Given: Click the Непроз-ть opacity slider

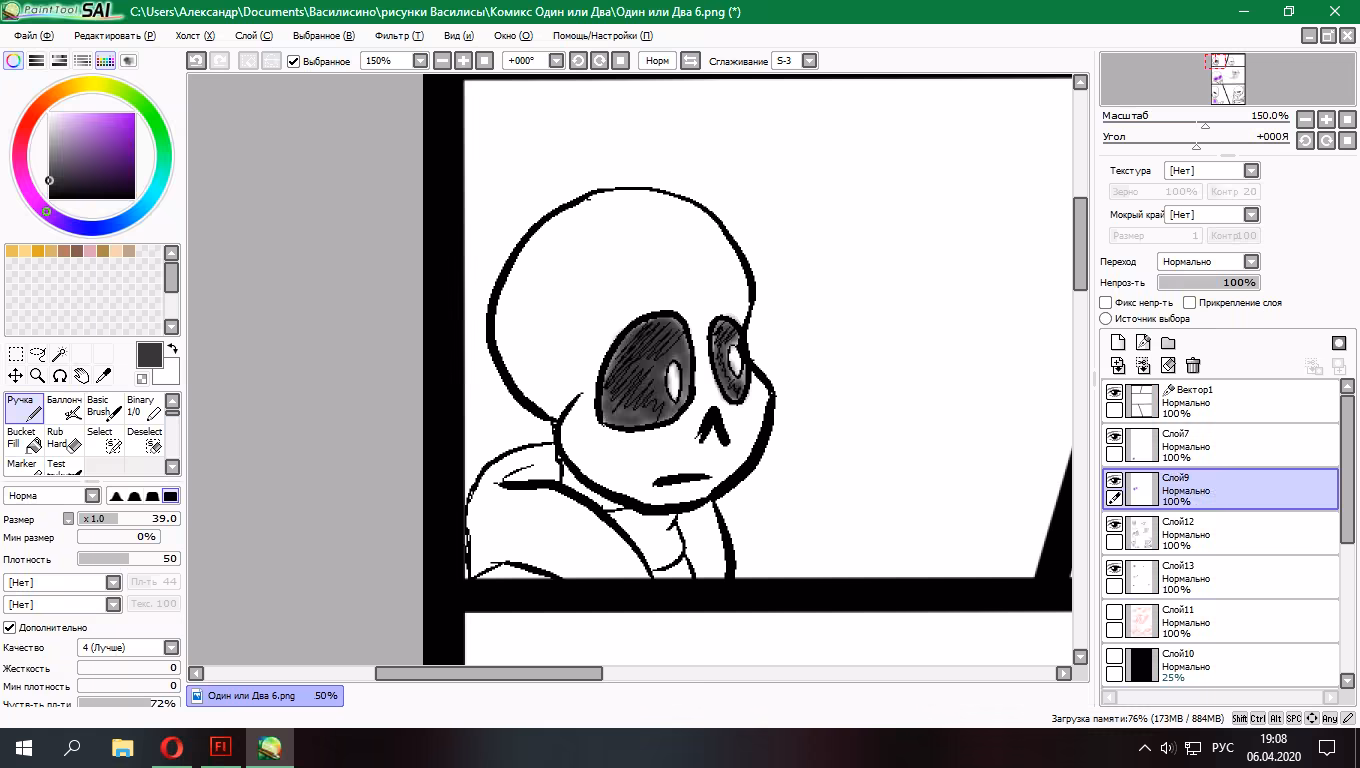Looking at the screenshot, I should coord(1209,283).
